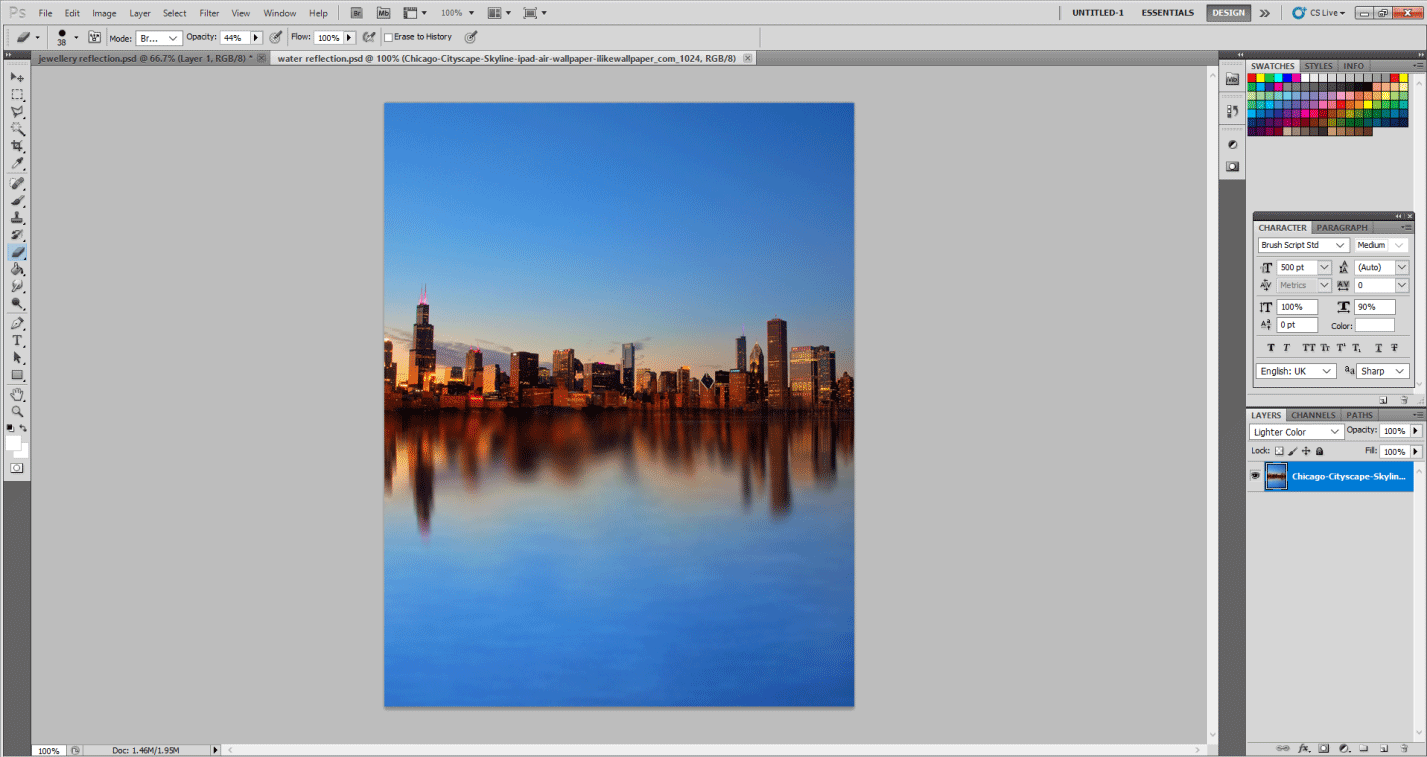The width and height of the screenshot is (1427, 757).
Task: Open the Lighter Color blend mode dropdown
Action: point(1296,432)
